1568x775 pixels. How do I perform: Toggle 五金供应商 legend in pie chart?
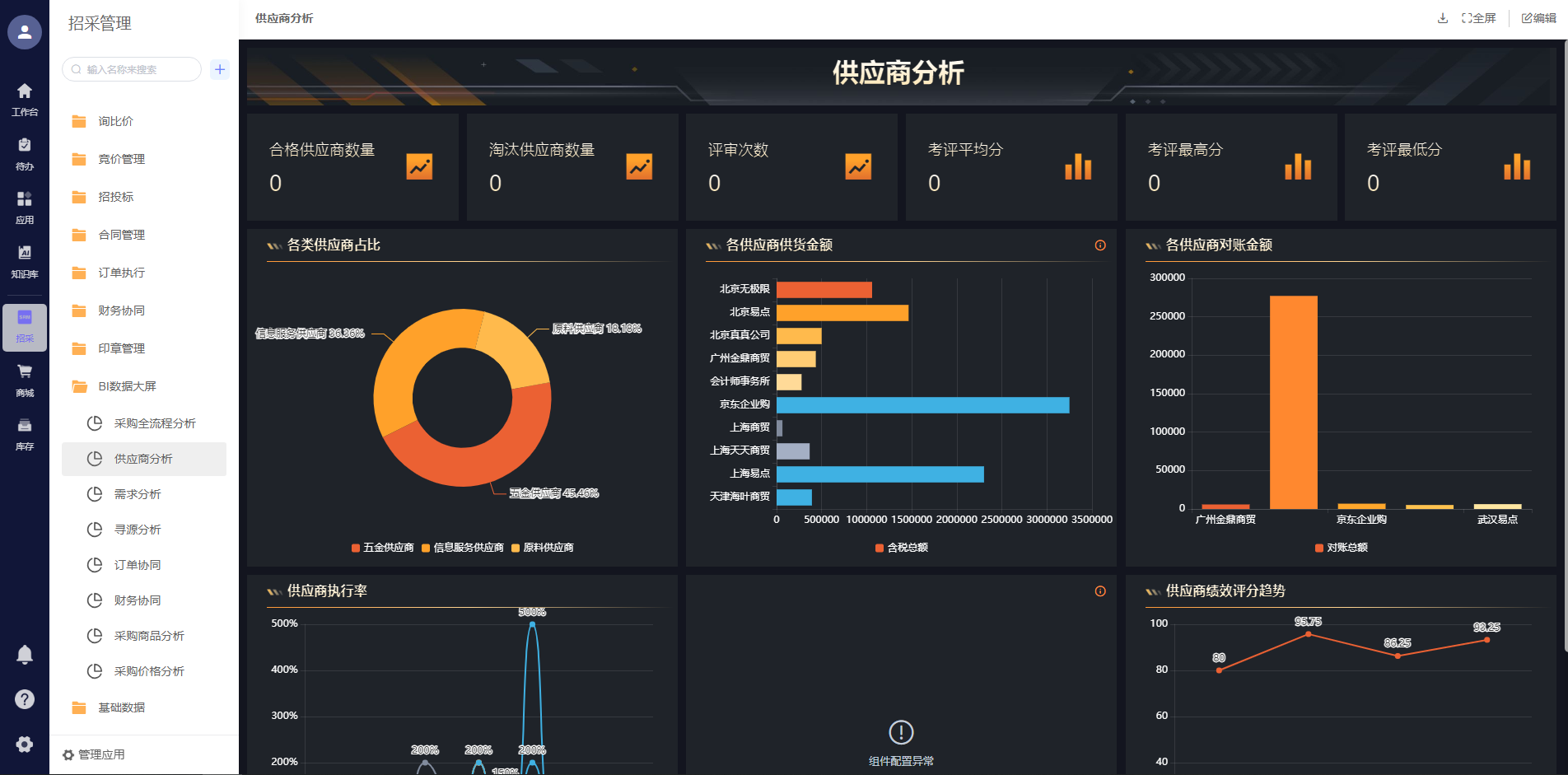(x=382, y=548)
